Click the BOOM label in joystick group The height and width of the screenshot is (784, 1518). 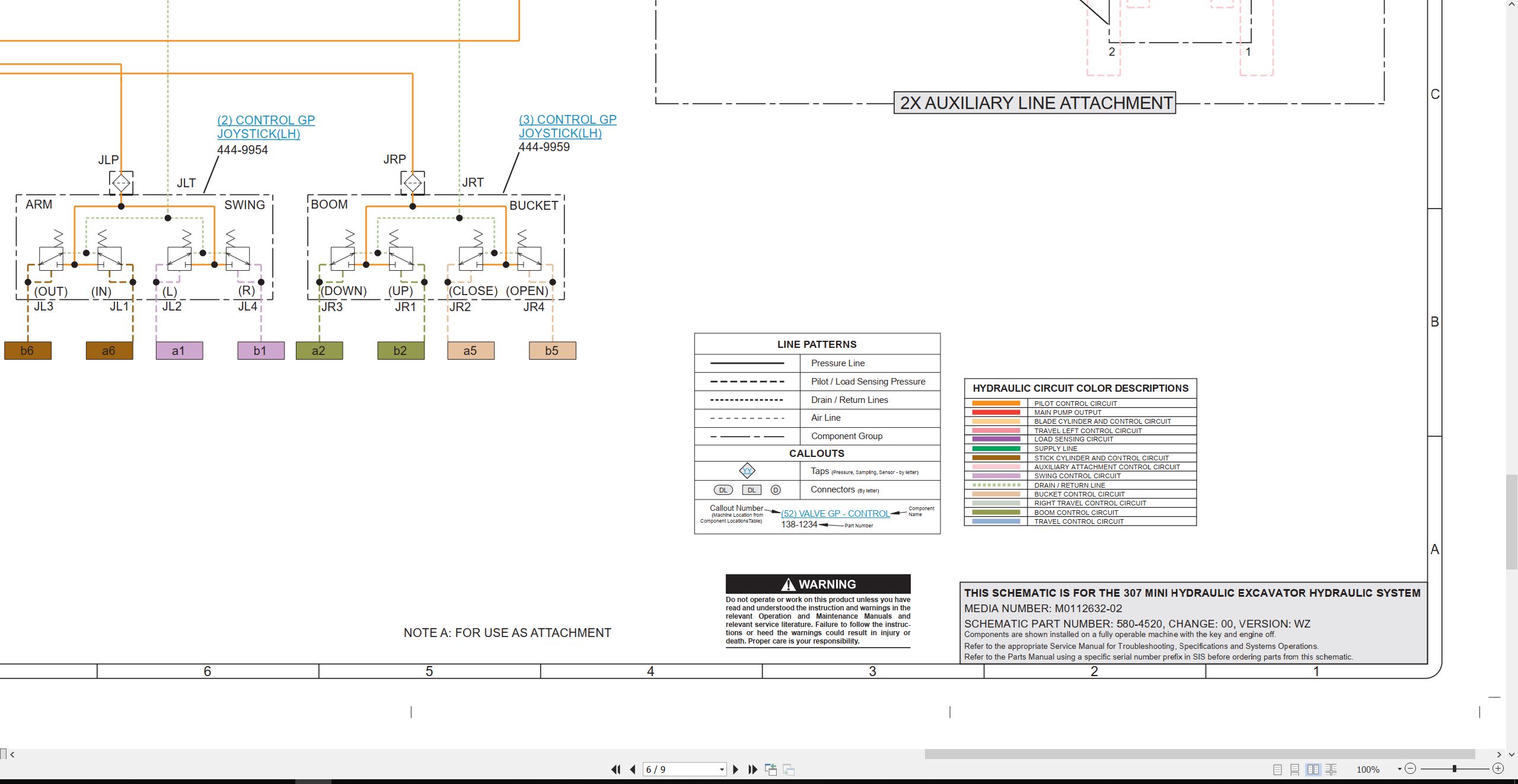[329, 204]
